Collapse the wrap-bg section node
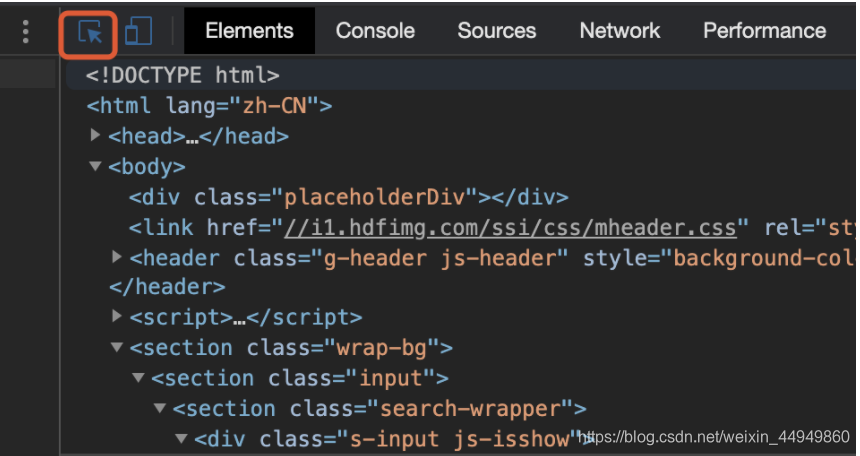Screen dimensions: 860x456 (116, 347)
